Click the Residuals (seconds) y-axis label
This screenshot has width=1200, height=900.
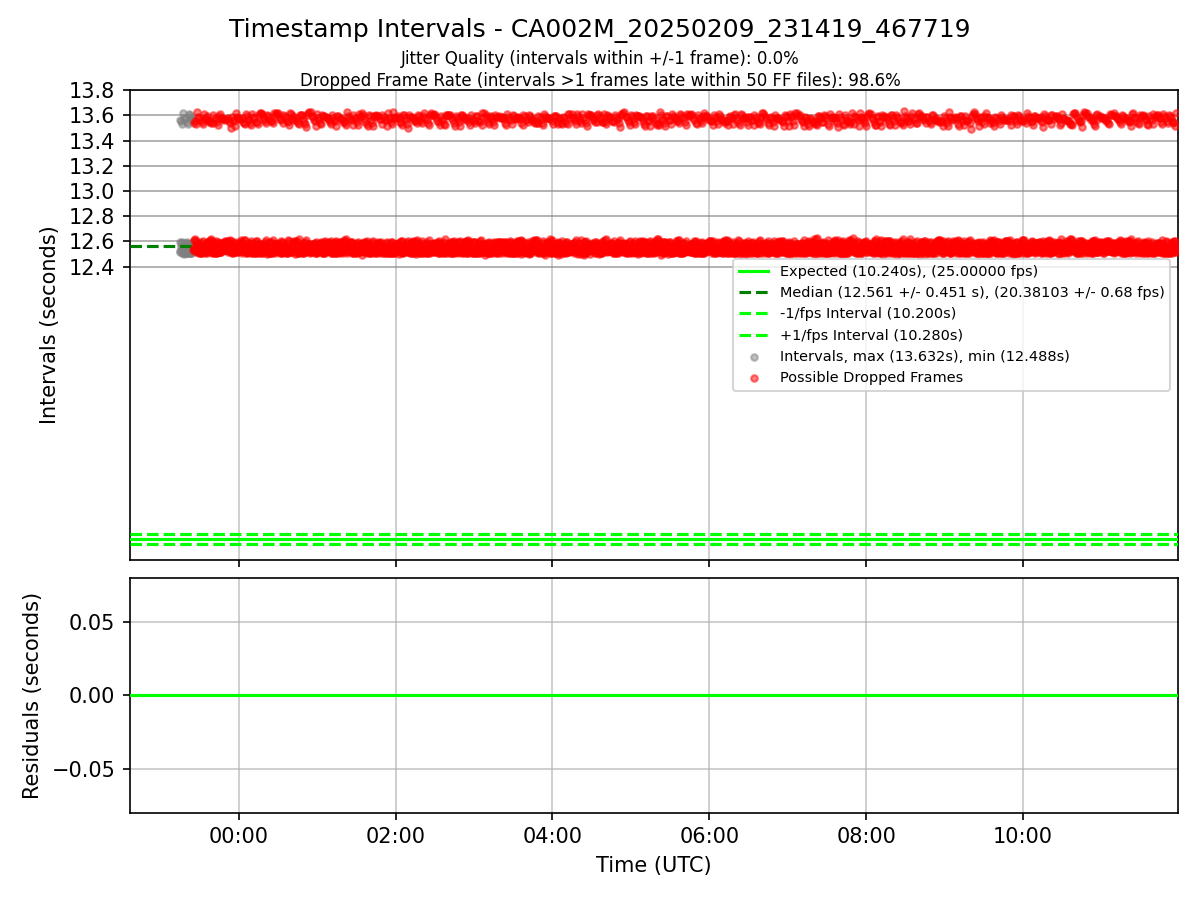coord(31,696)
